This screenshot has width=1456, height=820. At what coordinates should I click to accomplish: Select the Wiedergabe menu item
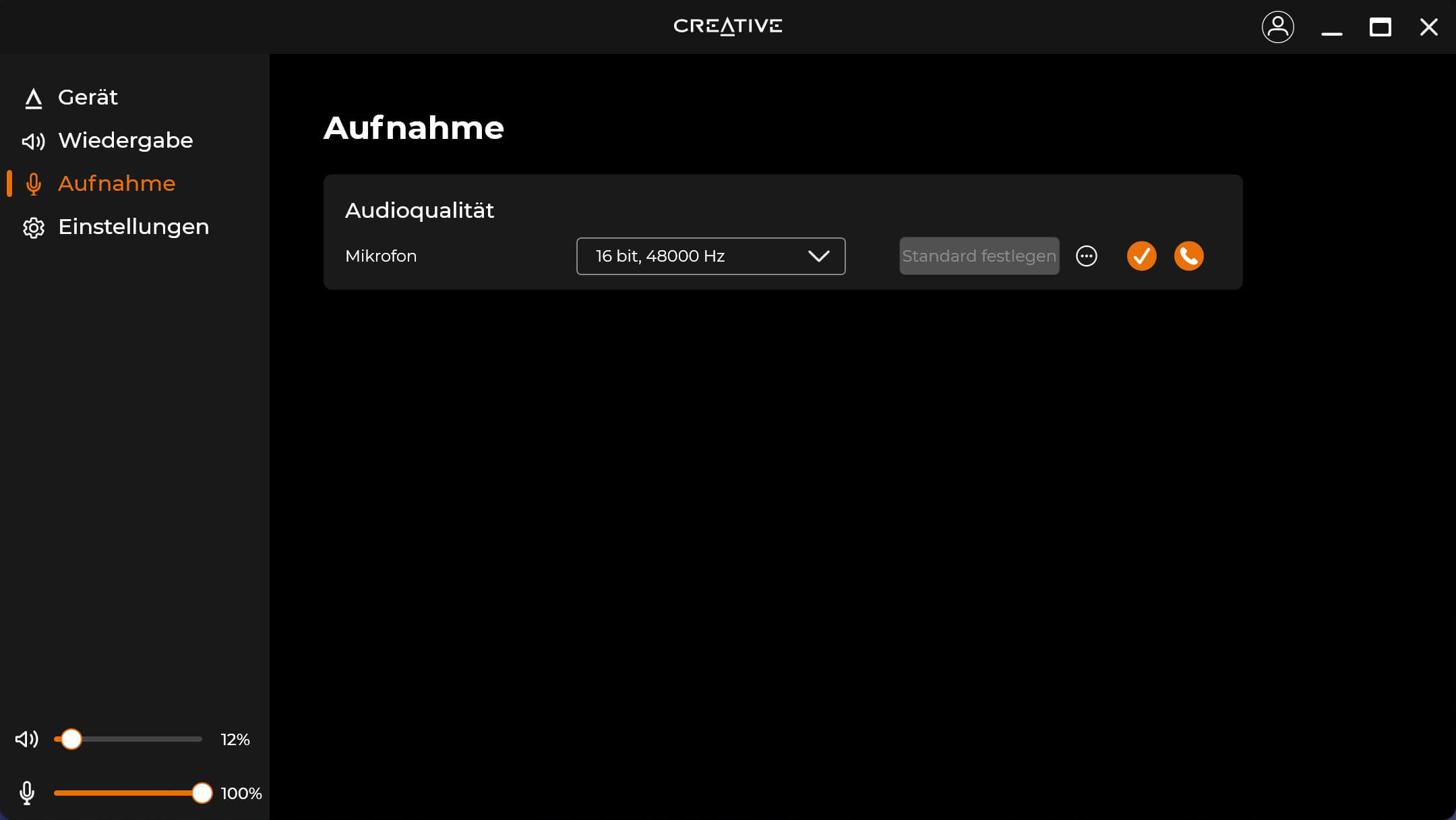(125, 140)
